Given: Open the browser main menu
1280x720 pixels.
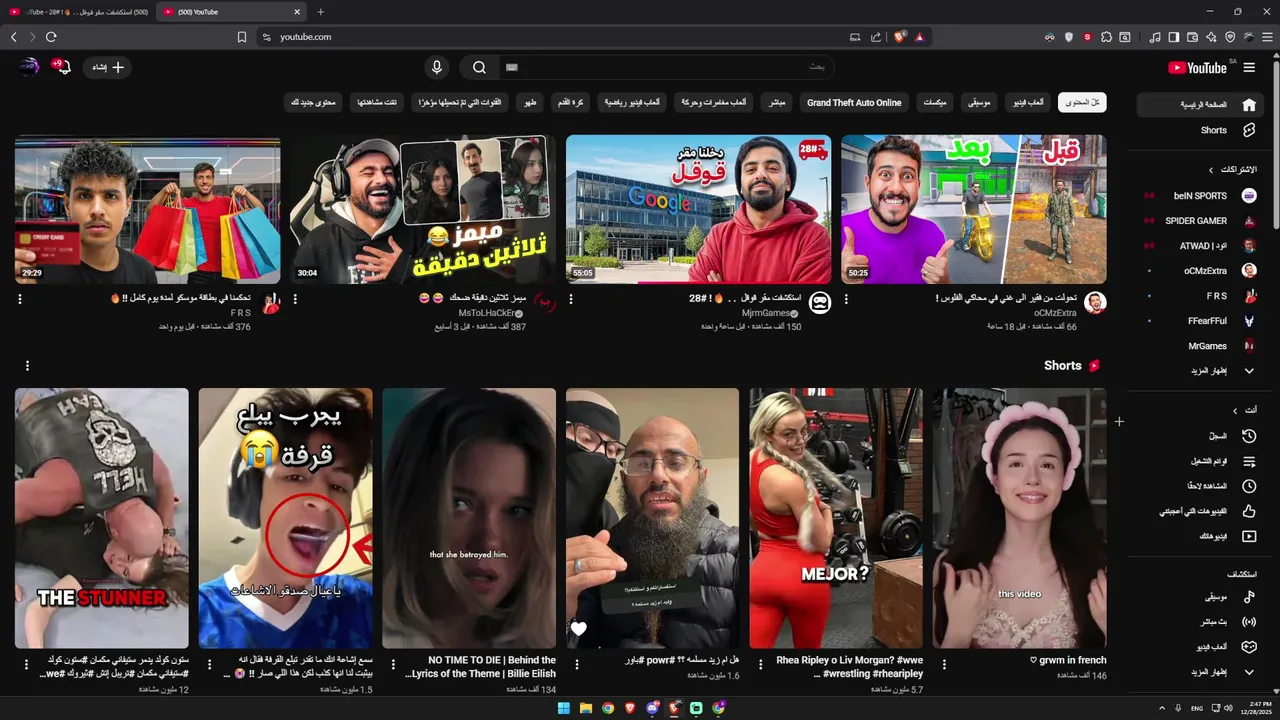Looking at the screenshot, I should (x=1267, y=37).
